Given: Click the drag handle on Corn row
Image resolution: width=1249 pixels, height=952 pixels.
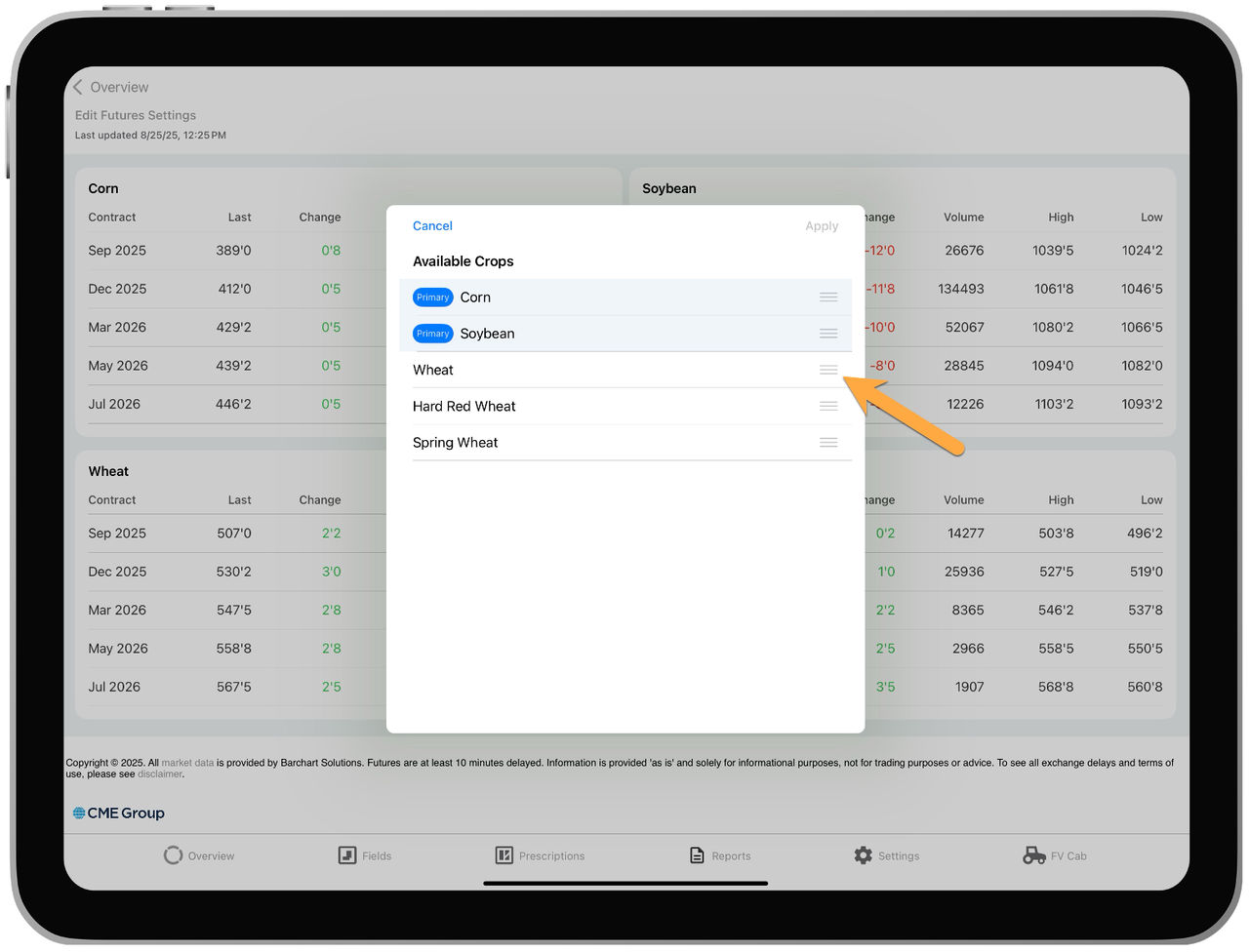Looking at the screenshot, I should tap(828, 297).
